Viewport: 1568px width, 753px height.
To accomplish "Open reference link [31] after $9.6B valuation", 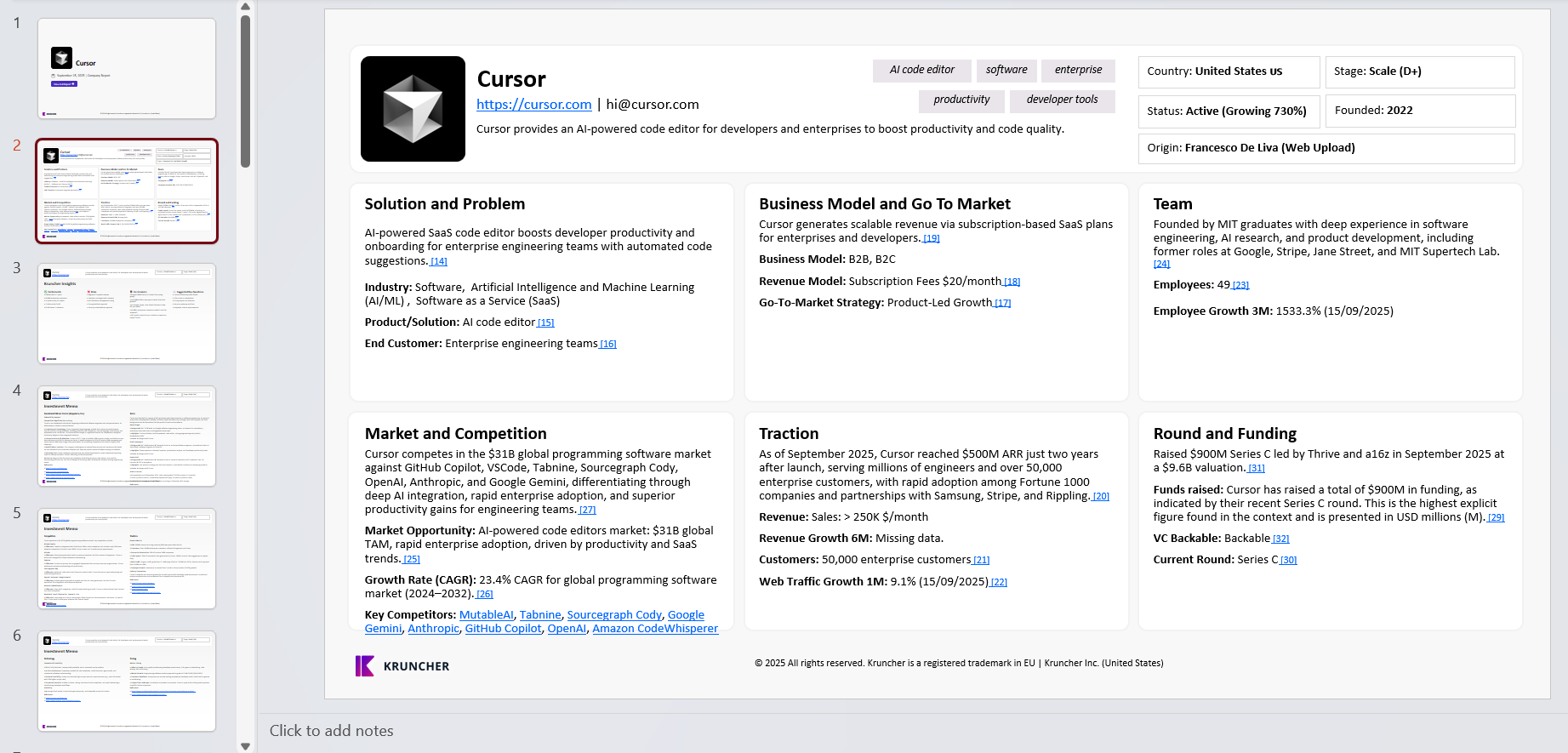I will [1257, 469].
